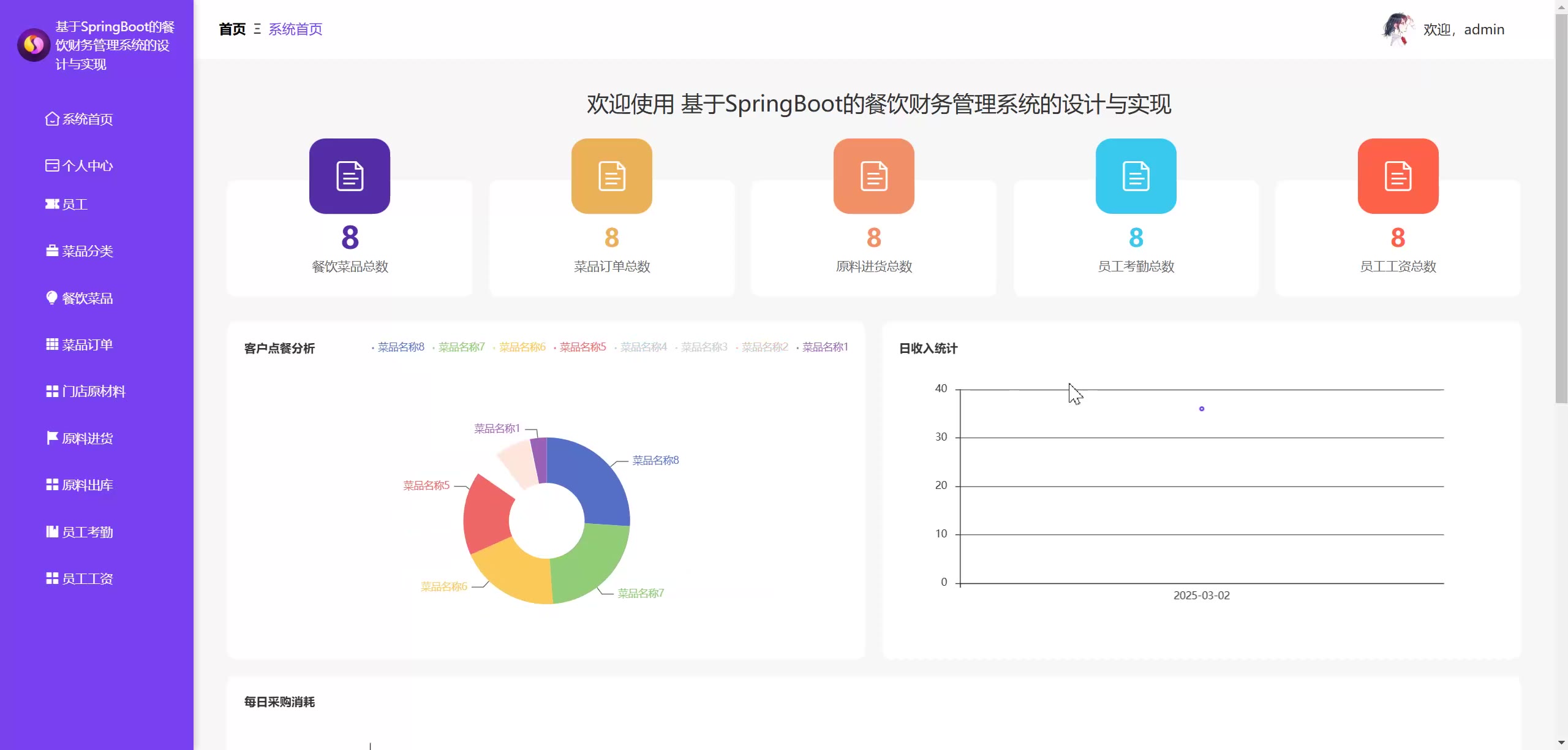Toggle 菜品名称5 legend entry visibility
The width and height of the screenshot is (1568, 750).
[581, 347]
